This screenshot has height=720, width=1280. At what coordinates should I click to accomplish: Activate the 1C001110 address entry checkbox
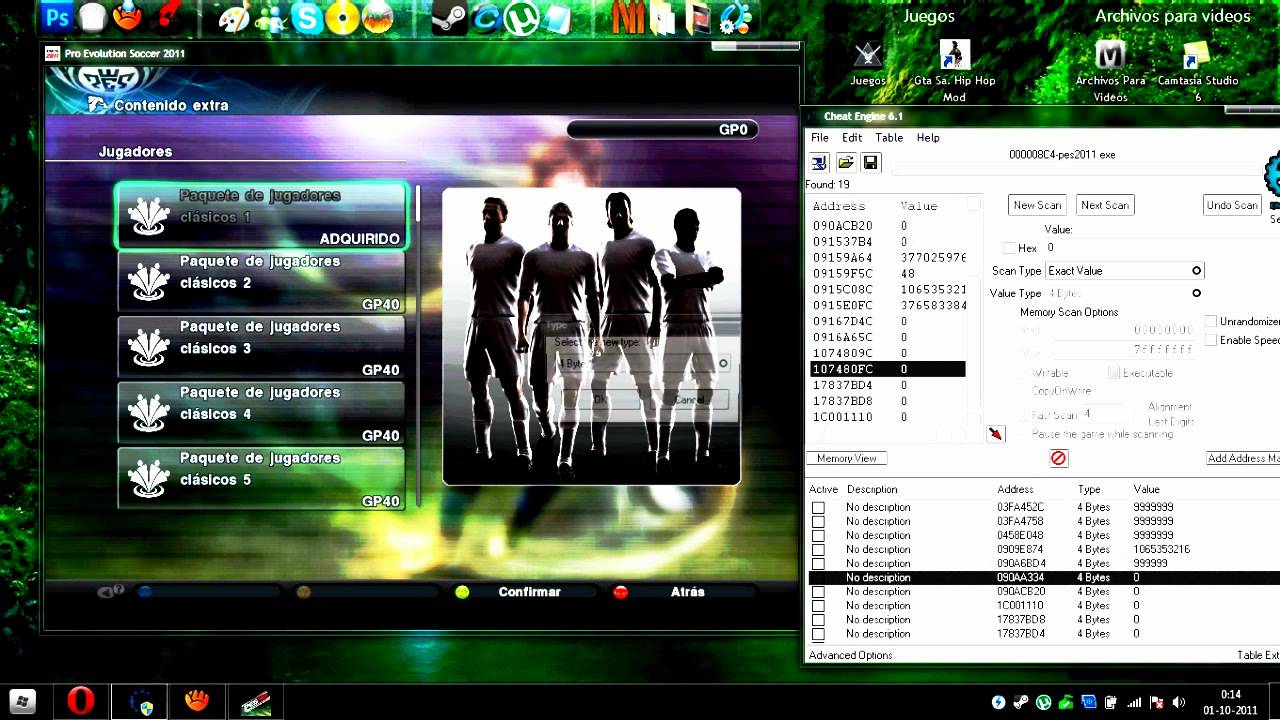point(818,606)
